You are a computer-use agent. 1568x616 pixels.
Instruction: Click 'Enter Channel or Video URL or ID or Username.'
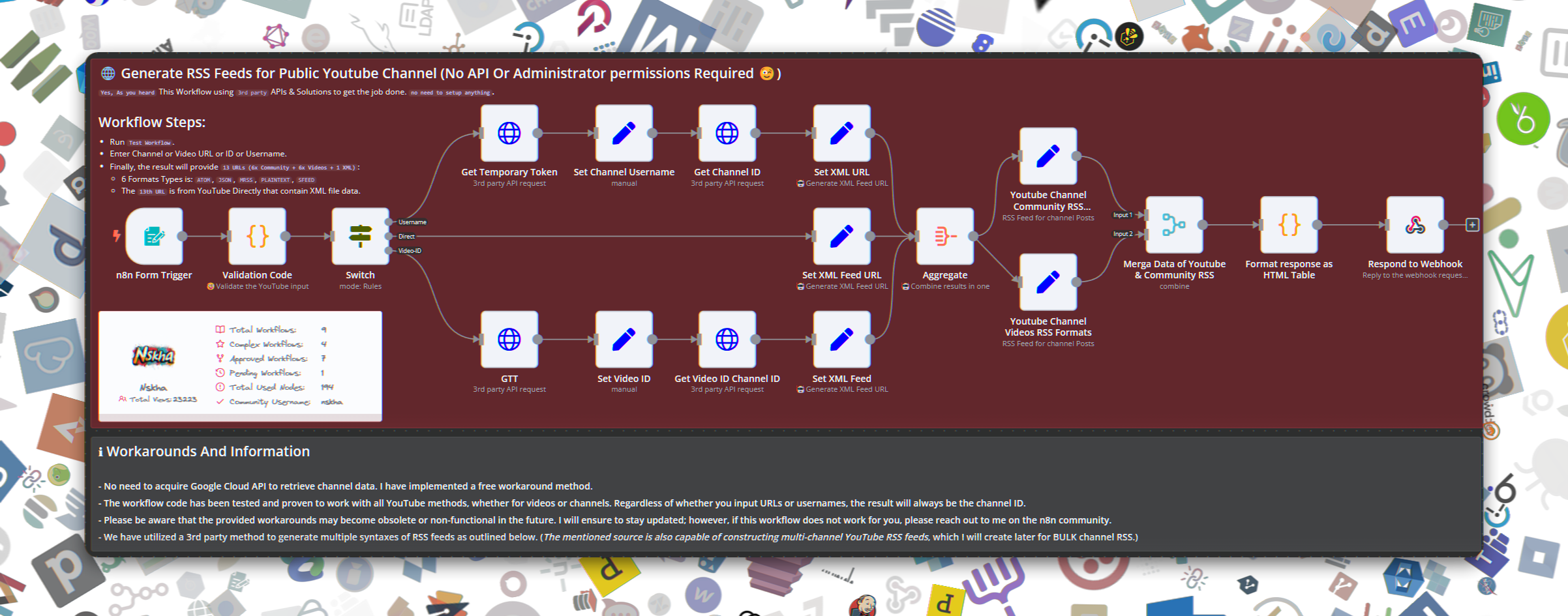click(x=198, y=154)
